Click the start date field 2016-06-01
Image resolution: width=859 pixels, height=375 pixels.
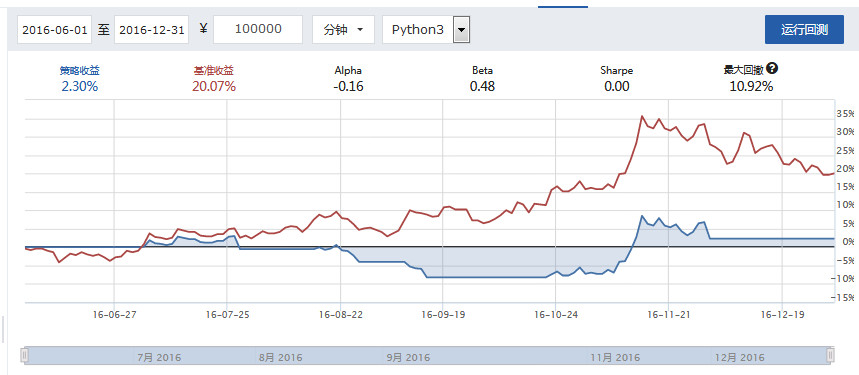55,30
